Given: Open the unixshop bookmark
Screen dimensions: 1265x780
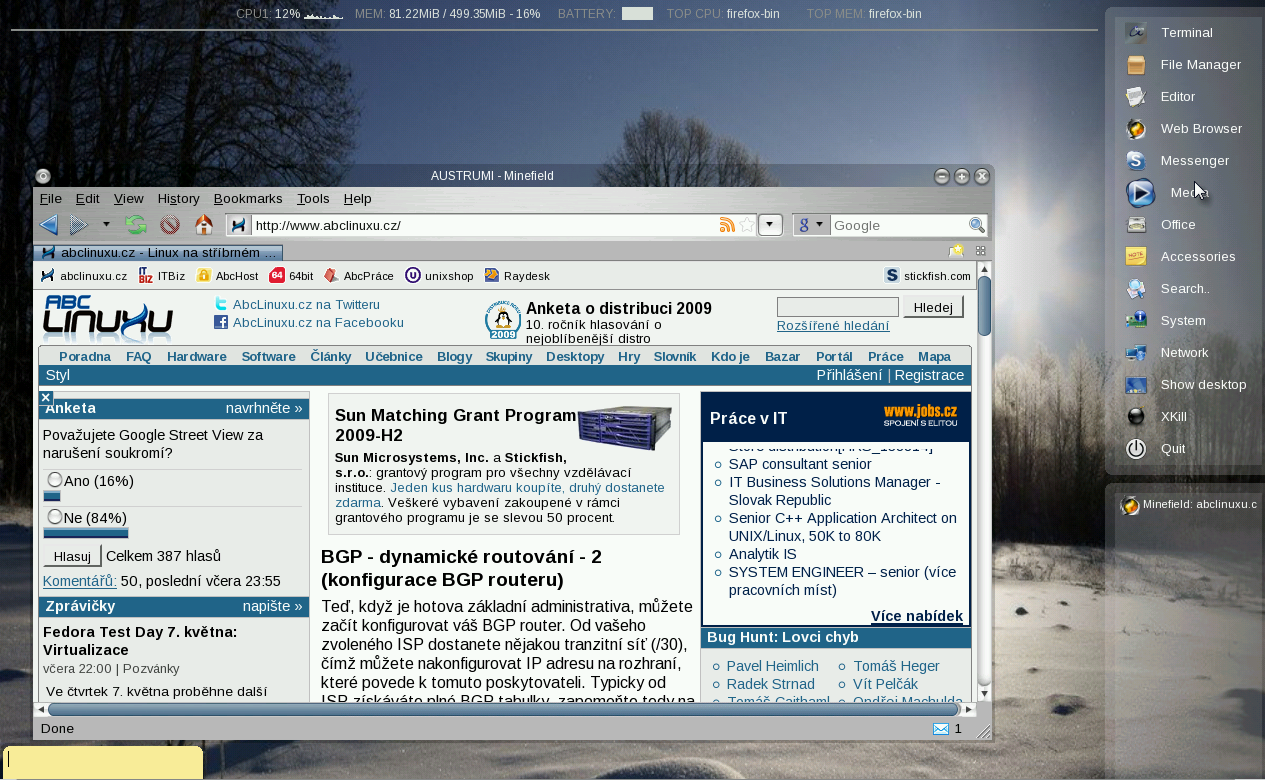Looking at the screenshot, I should pyautogui.click(x=439, y=276).
